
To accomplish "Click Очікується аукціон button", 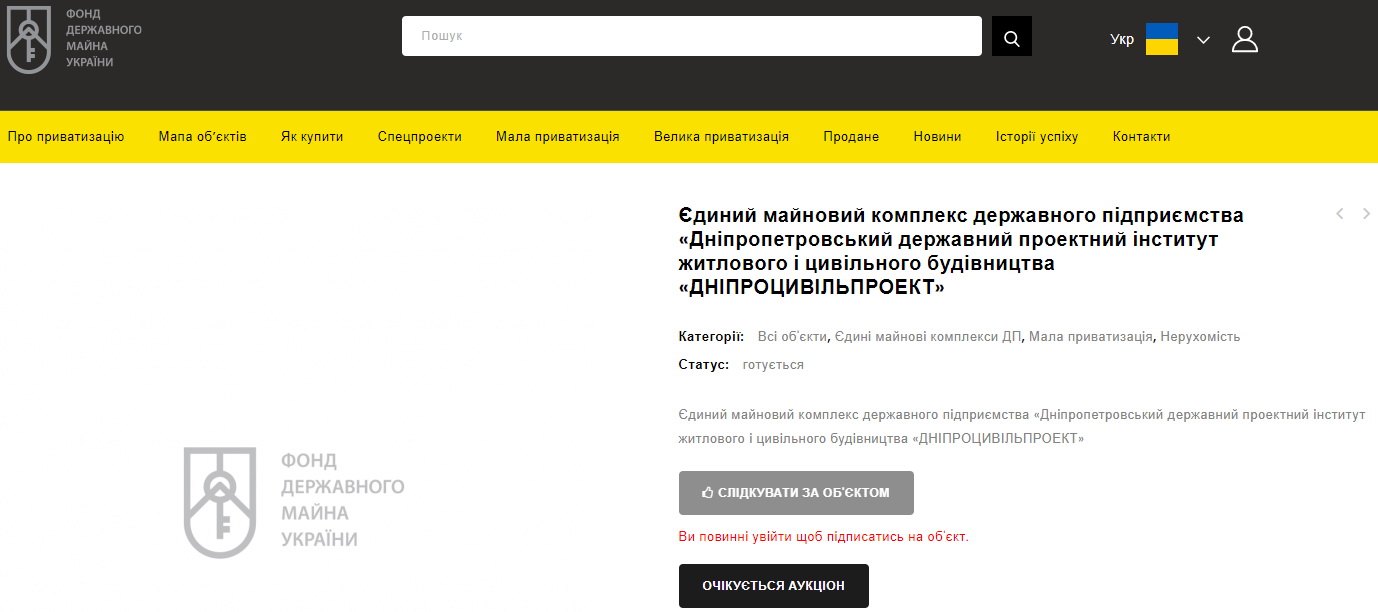I will pos(774,586).
